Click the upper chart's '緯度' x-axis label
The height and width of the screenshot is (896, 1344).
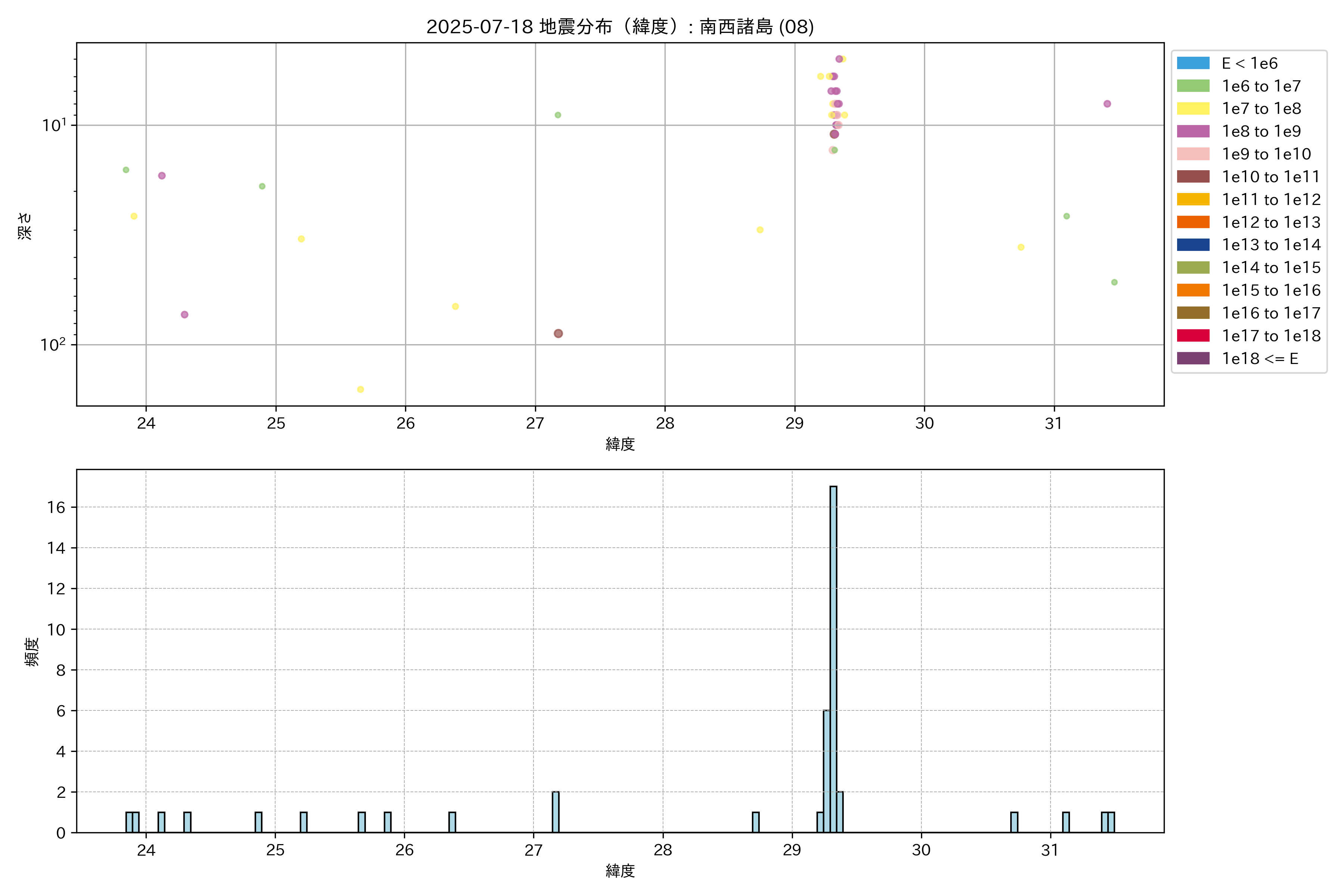coord(620,444)
